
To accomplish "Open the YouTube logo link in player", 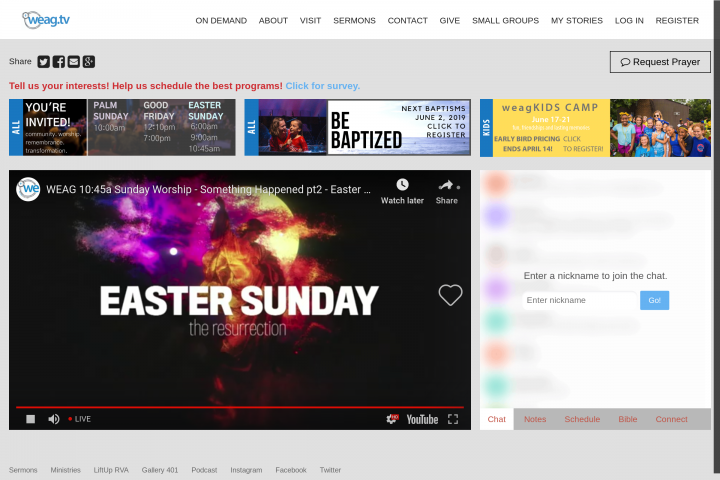I will tap(422, 419).
